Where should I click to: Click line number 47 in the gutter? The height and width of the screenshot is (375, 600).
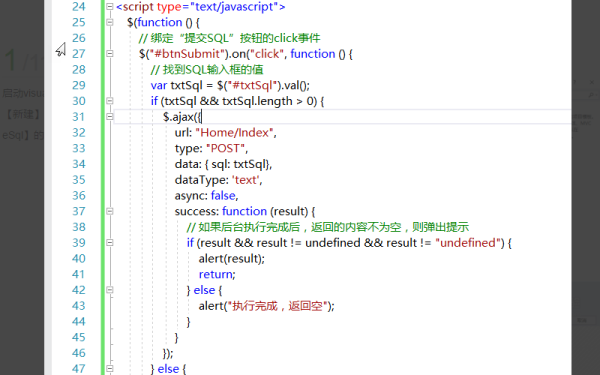79,369
